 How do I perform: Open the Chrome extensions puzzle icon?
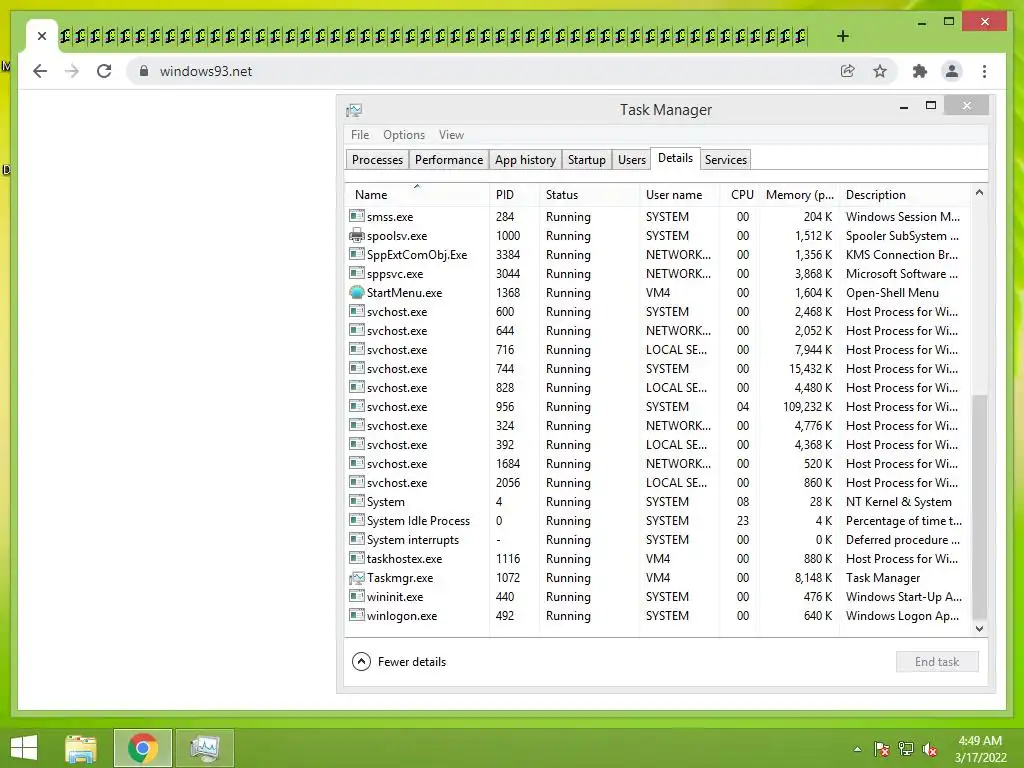coord(920,71)
